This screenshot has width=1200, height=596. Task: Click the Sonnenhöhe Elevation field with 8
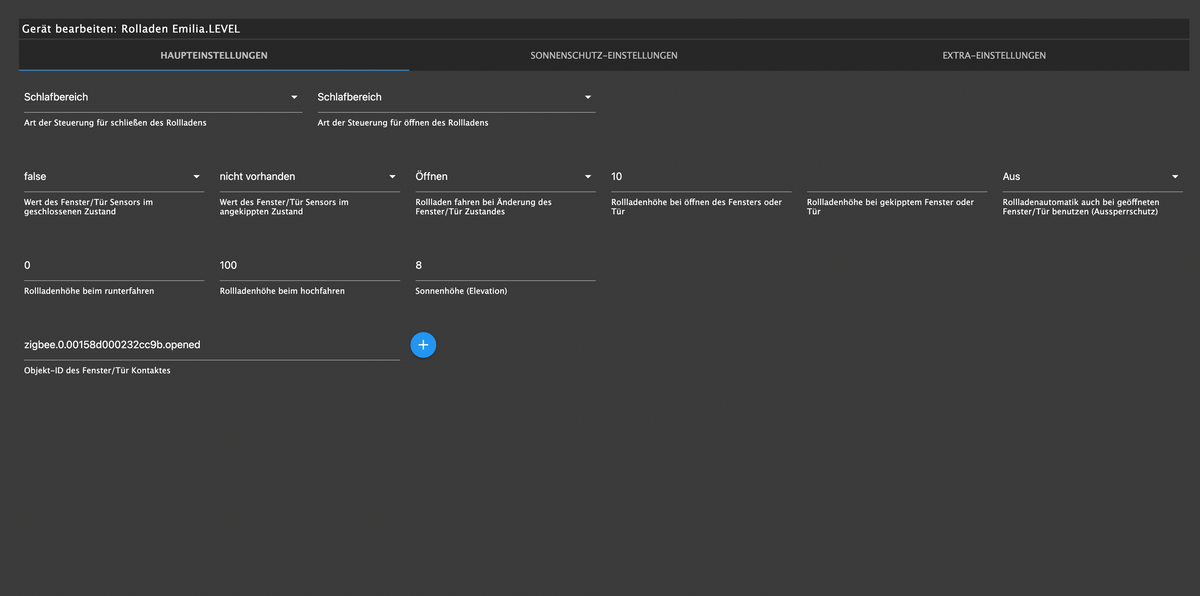click(505, 265)
